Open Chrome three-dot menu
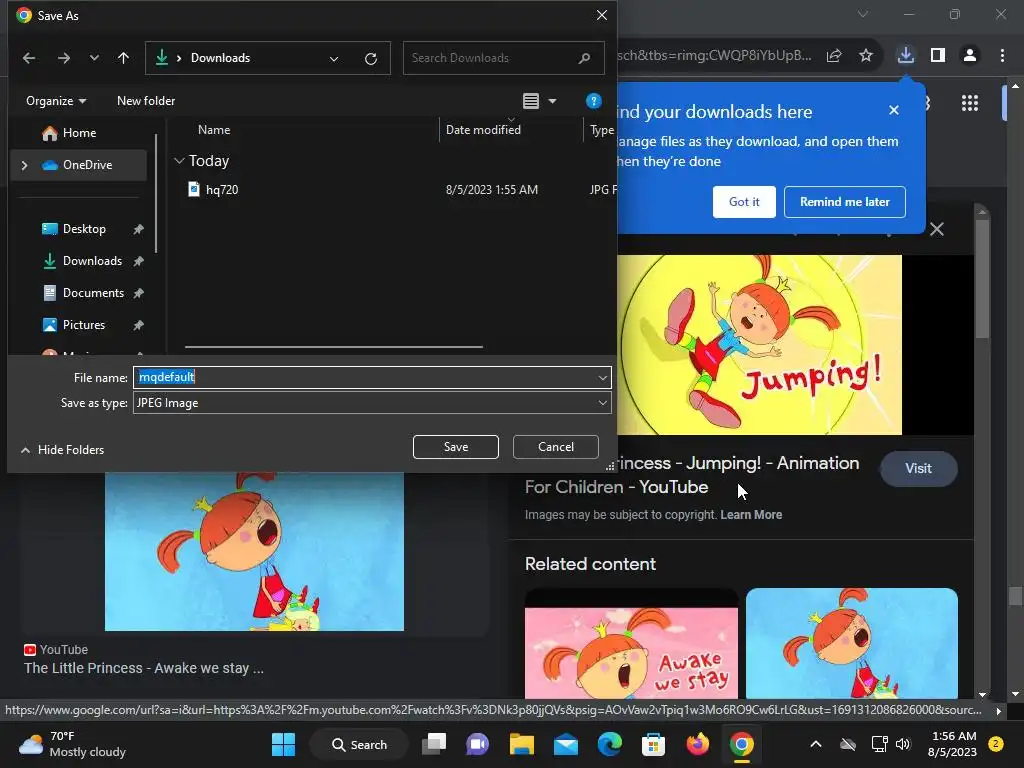 (1002, 56)
